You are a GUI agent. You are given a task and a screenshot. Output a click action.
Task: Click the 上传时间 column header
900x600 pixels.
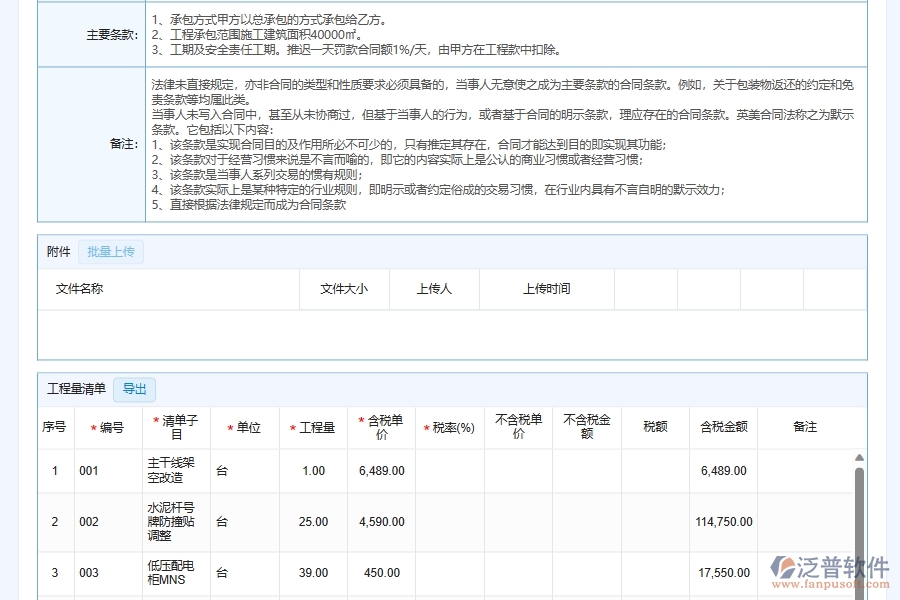547,288
